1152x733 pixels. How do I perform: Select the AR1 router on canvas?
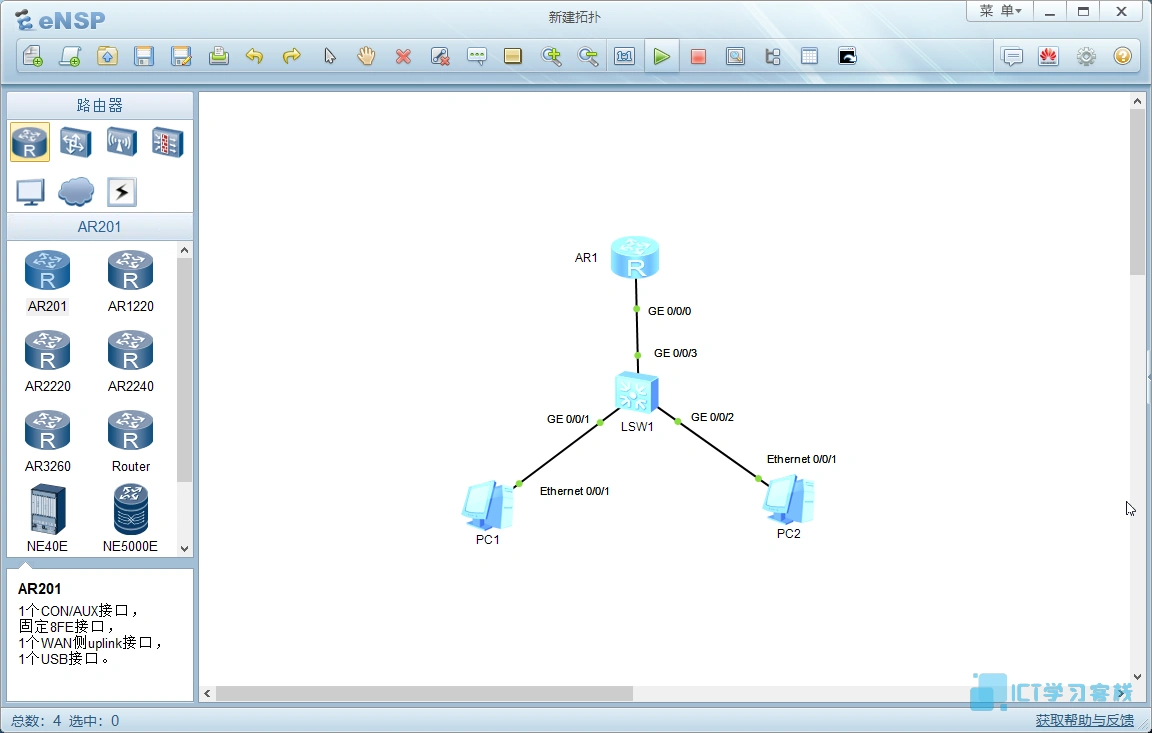635,257
